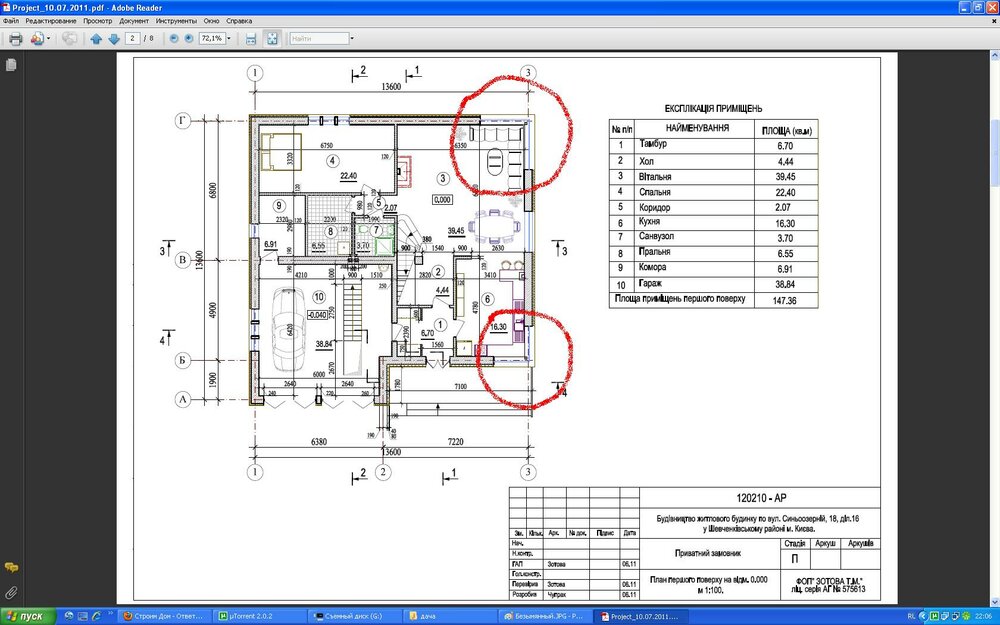Click the 72,1% zoom value field
Image resolution: width=1000 pixels, height=625 pixels.
(212, 38)
